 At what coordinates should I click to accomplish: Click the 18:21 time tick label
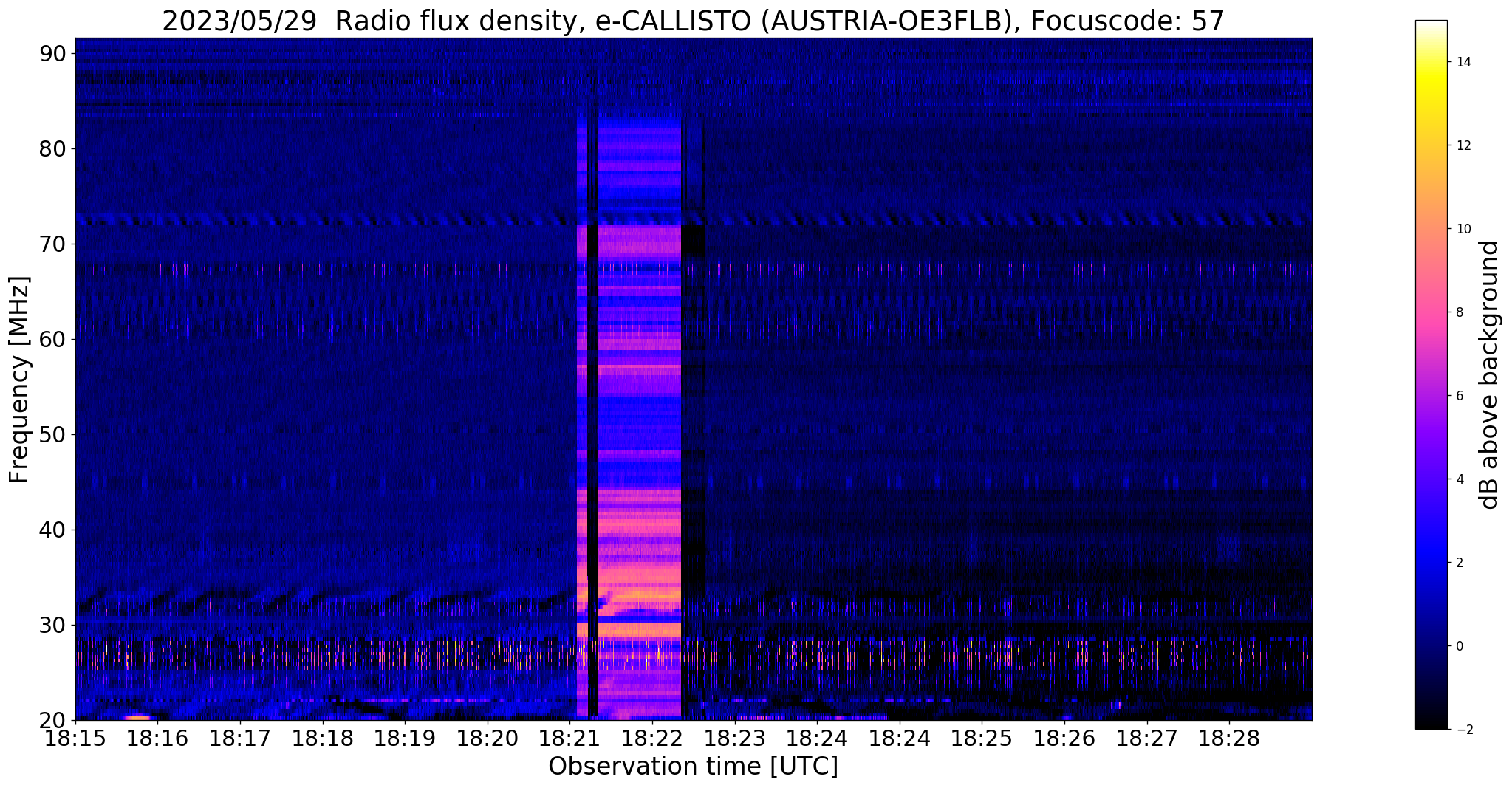[570, 739]
